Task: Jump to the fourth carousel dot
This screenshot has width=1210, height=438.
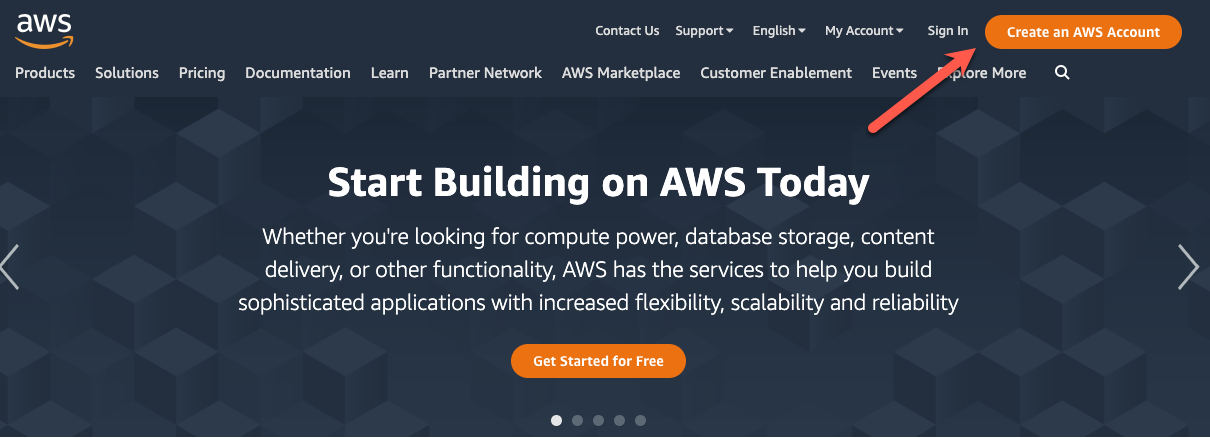Action: pos(619,420)
